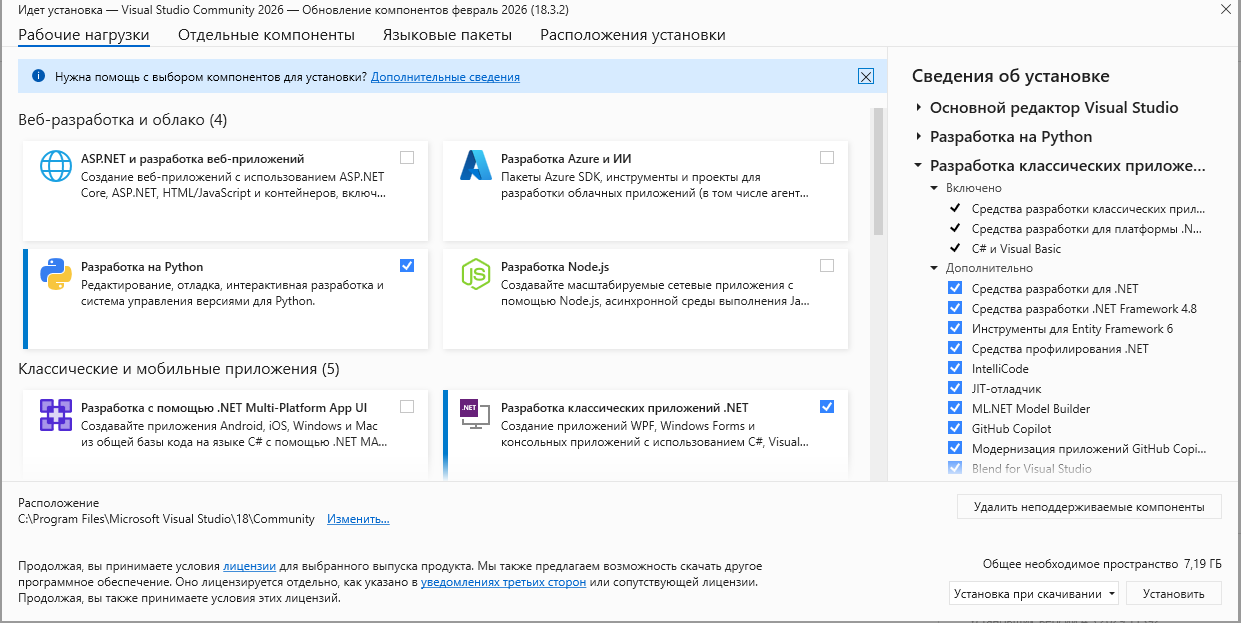Click the Установить button
This screenshot has height=623, width=1241.
1174,593
